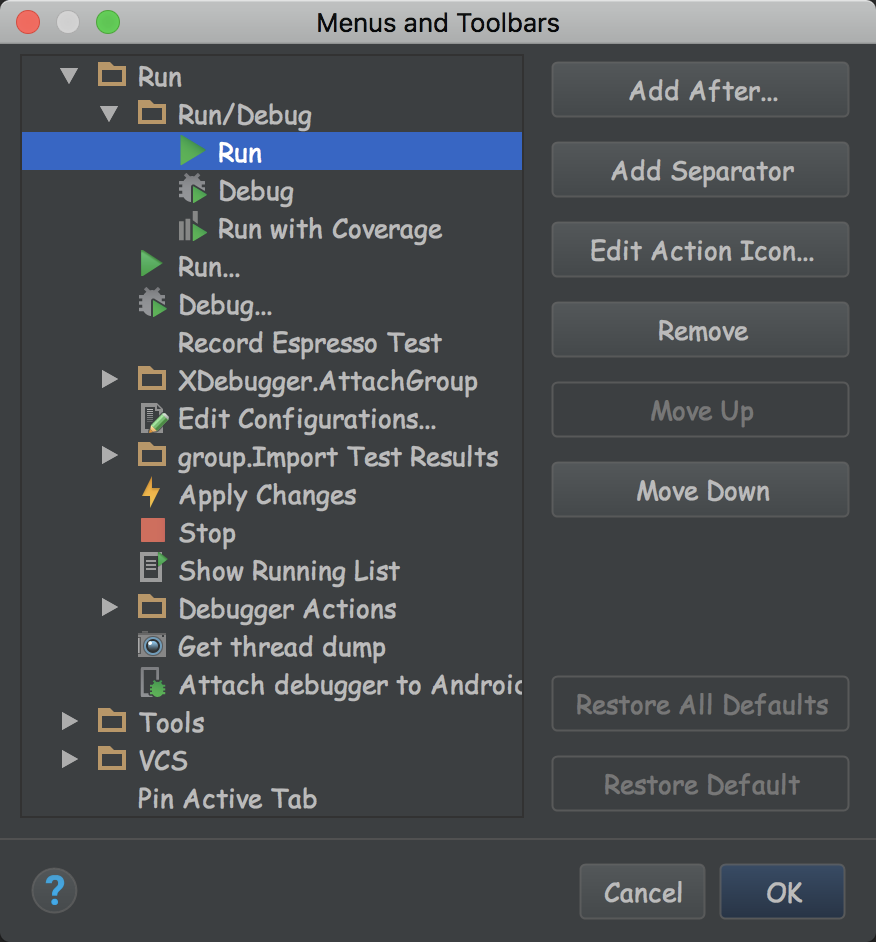
Task: Select the Record Espresso Test item
Action: pos(309,342)
